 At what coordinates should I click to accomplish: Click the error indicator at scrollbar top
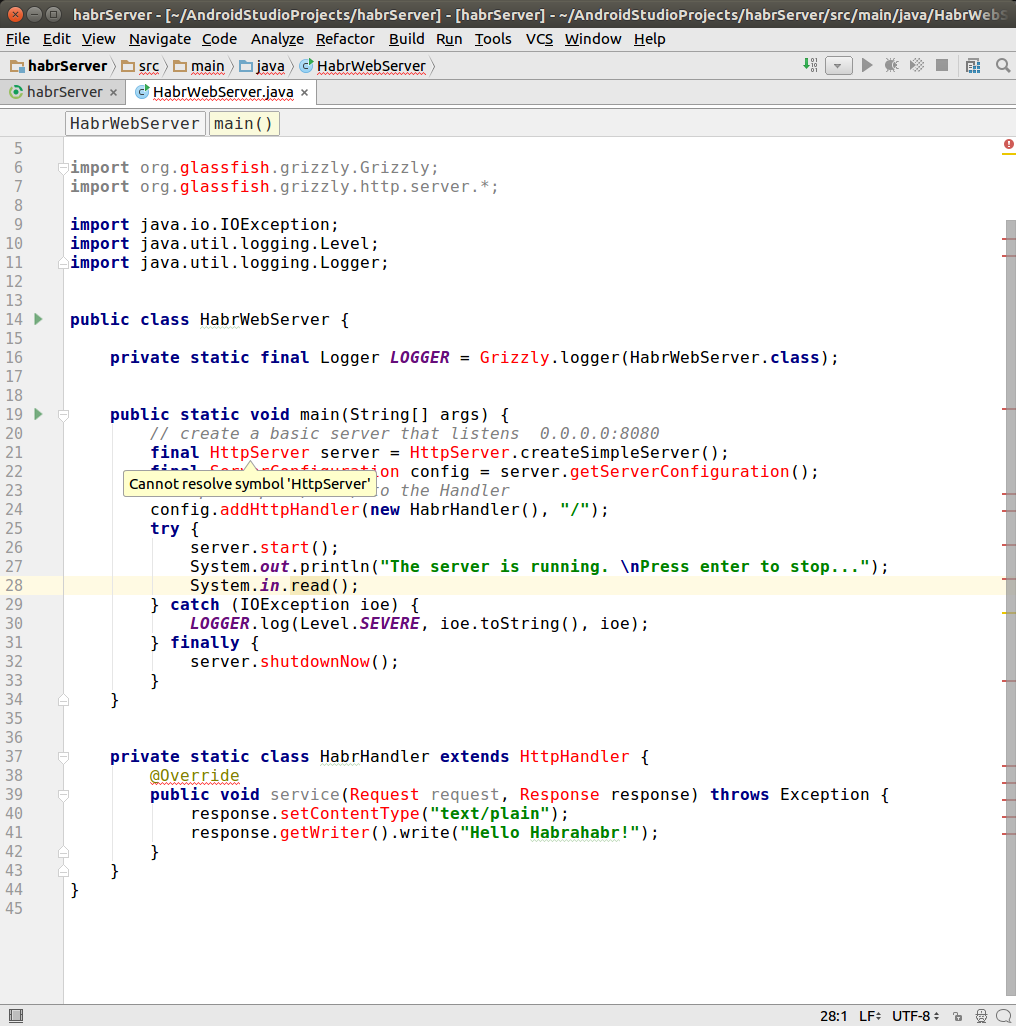[x=1008, y=144]
